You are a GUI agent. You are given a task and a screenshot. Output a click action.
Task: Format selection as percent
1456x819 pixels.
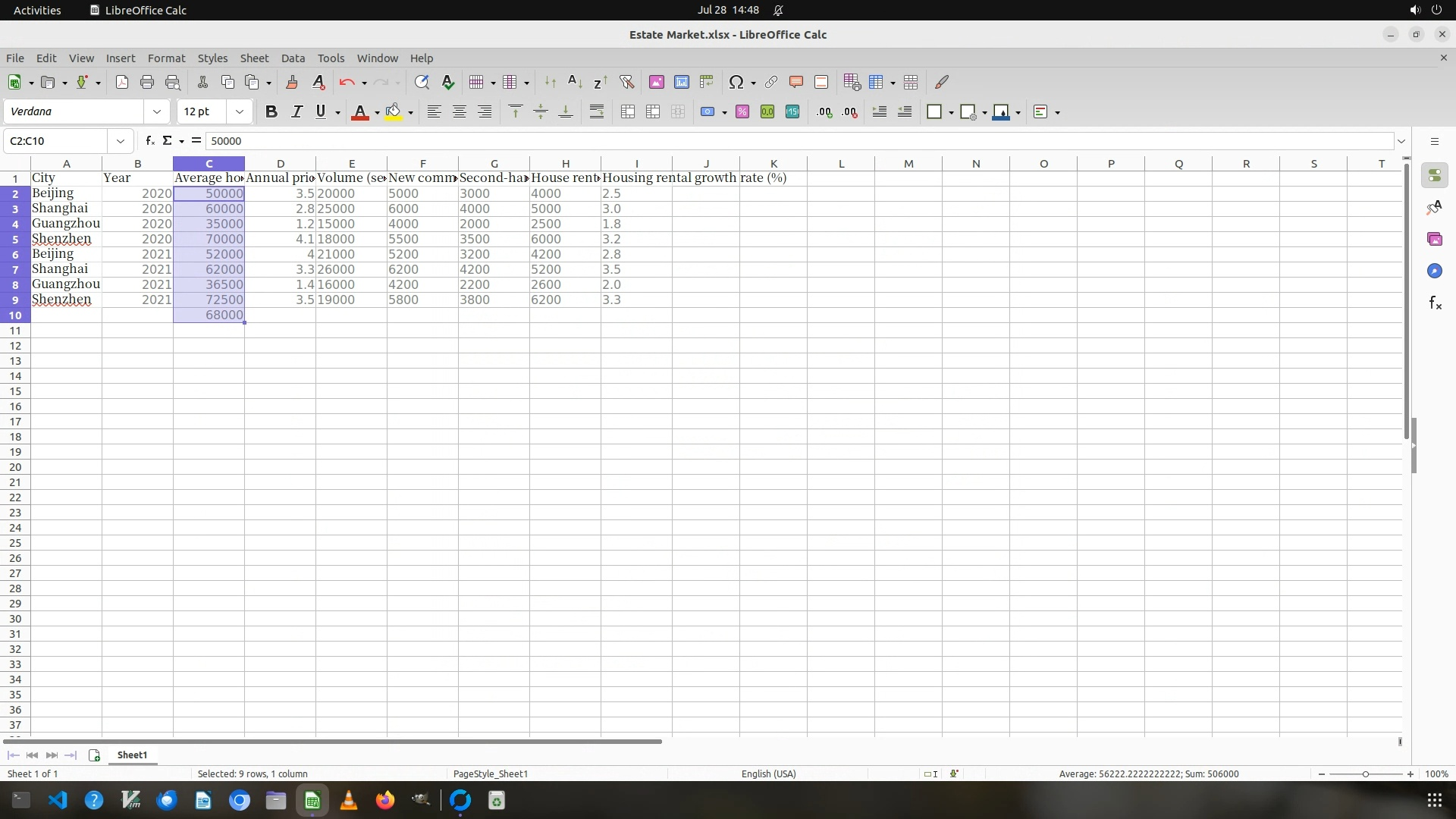742,112
